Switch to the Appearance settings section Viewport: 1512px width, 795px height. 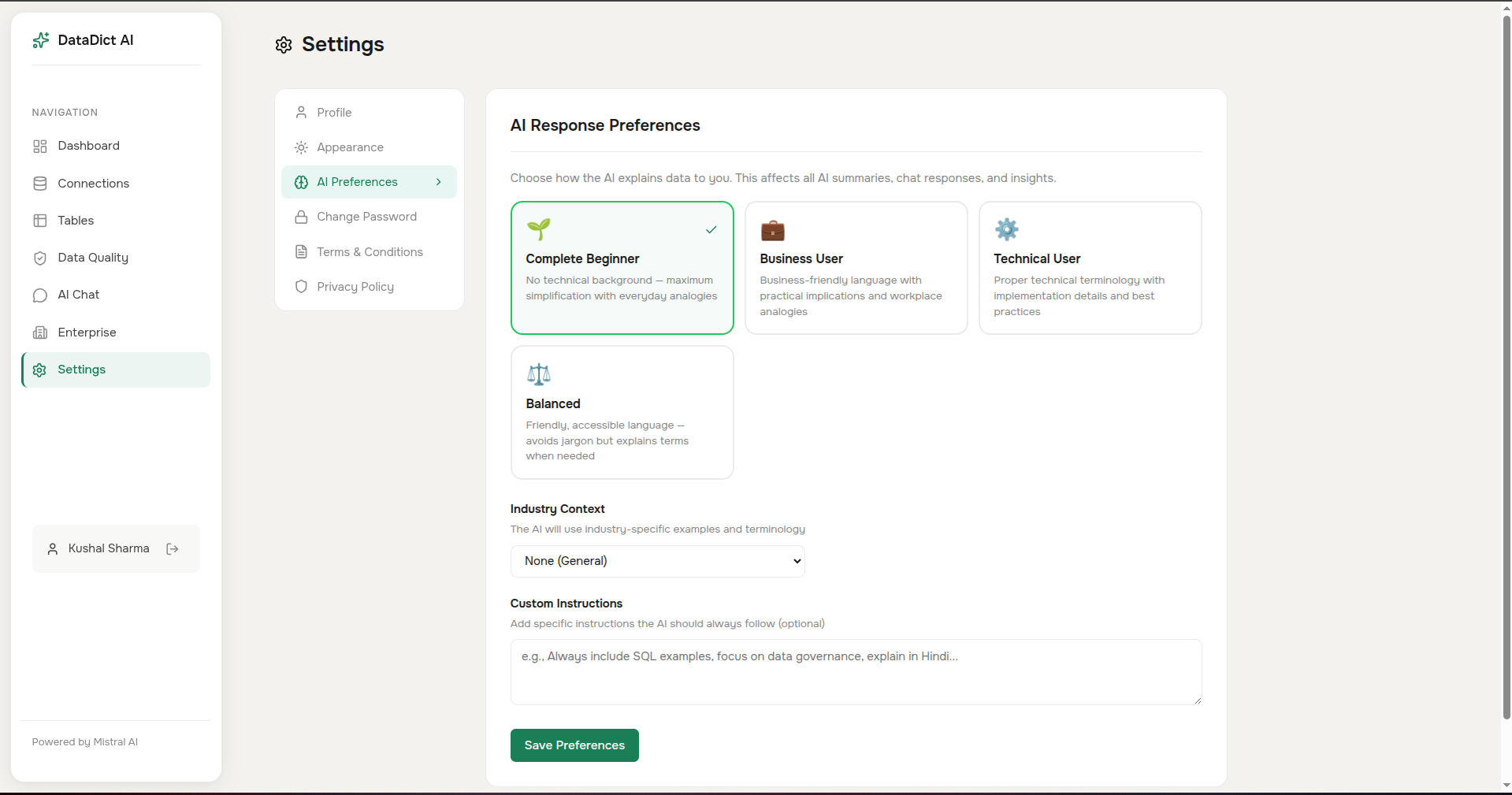pos(350,147)
